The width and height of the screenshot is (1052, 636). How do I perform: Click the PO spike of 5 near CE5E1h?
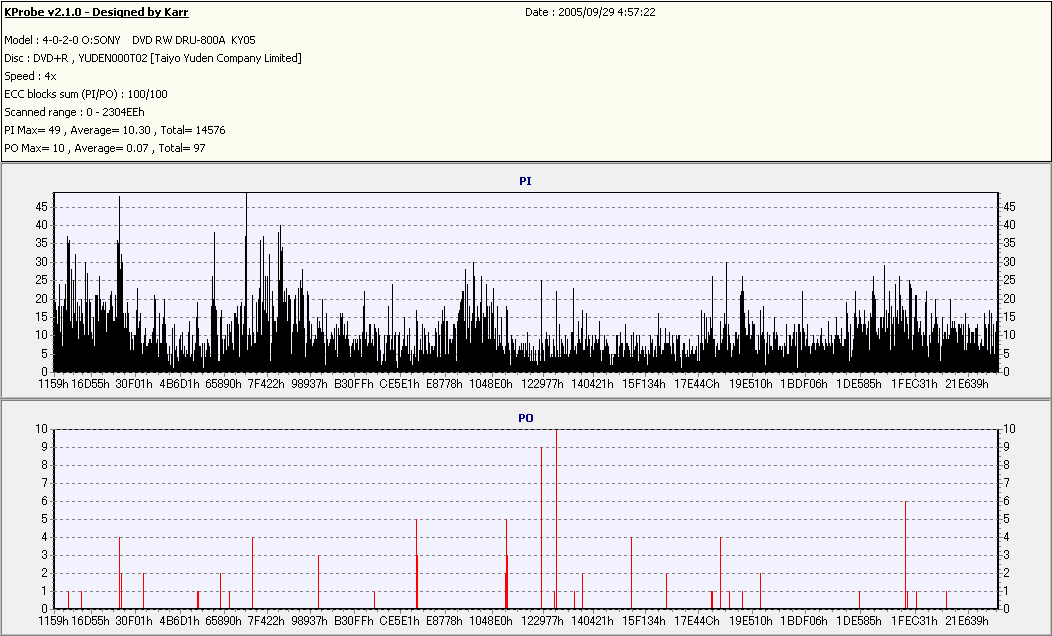(417, 564)
